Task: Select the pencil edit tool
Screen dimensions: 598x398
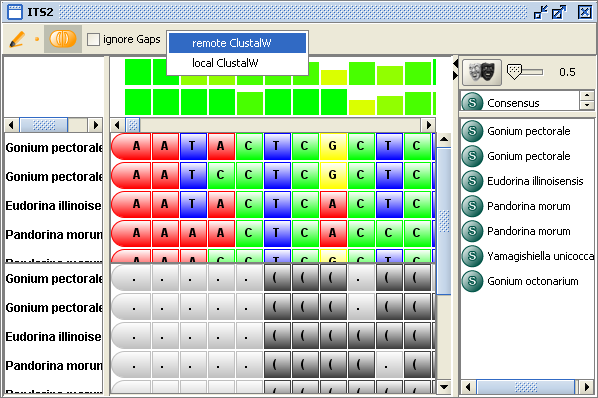Action: (17, 39)
